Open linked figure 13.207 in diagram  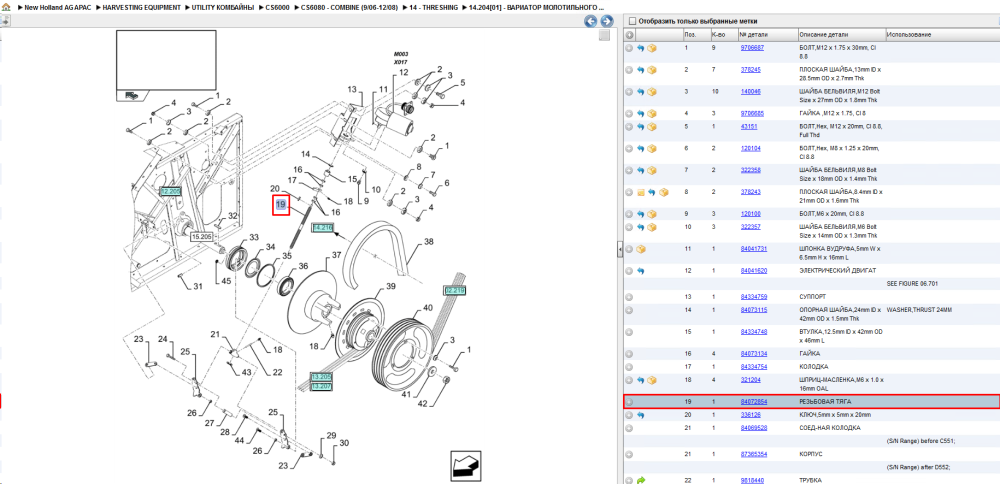point(321,386)
